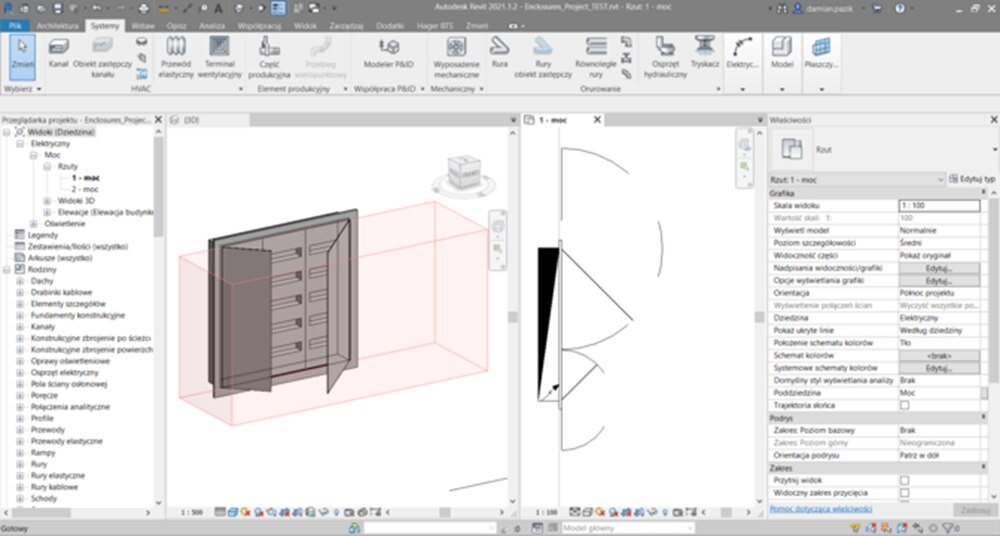Open the Widok ribbon tab
The height and width of the screenshot is (536, 1000).
(305, 23)
